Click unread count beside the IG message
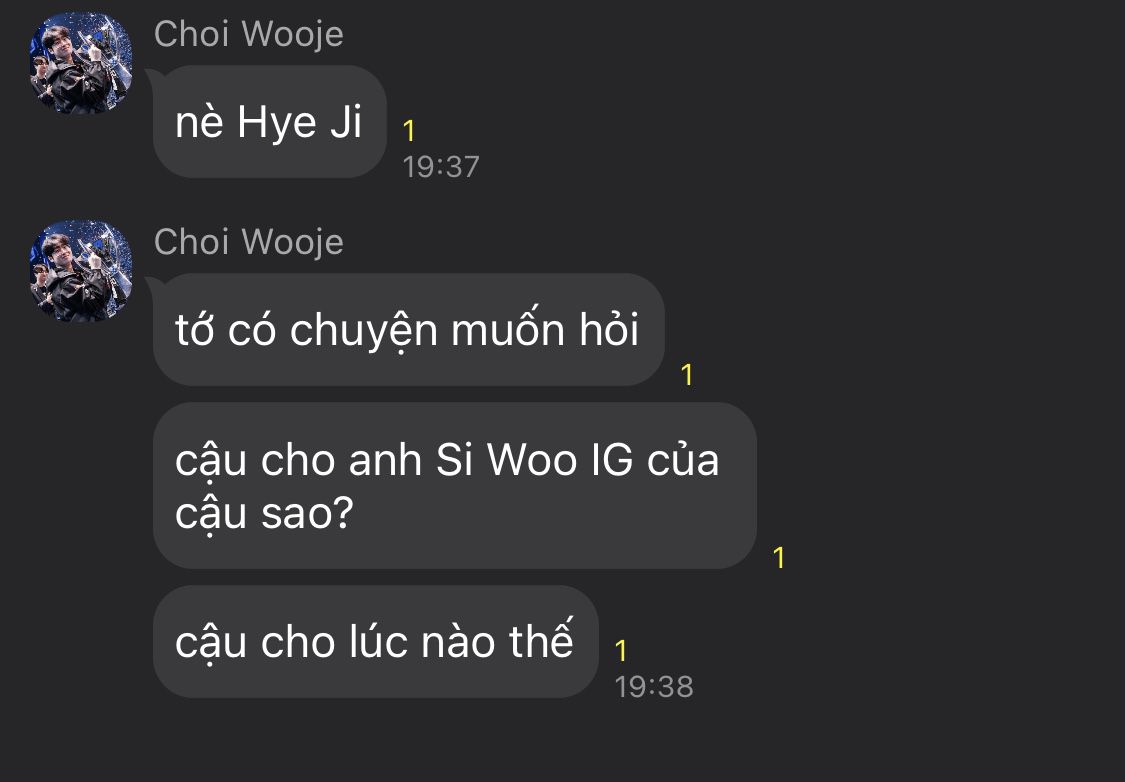1125x782 pixels. 779,557
